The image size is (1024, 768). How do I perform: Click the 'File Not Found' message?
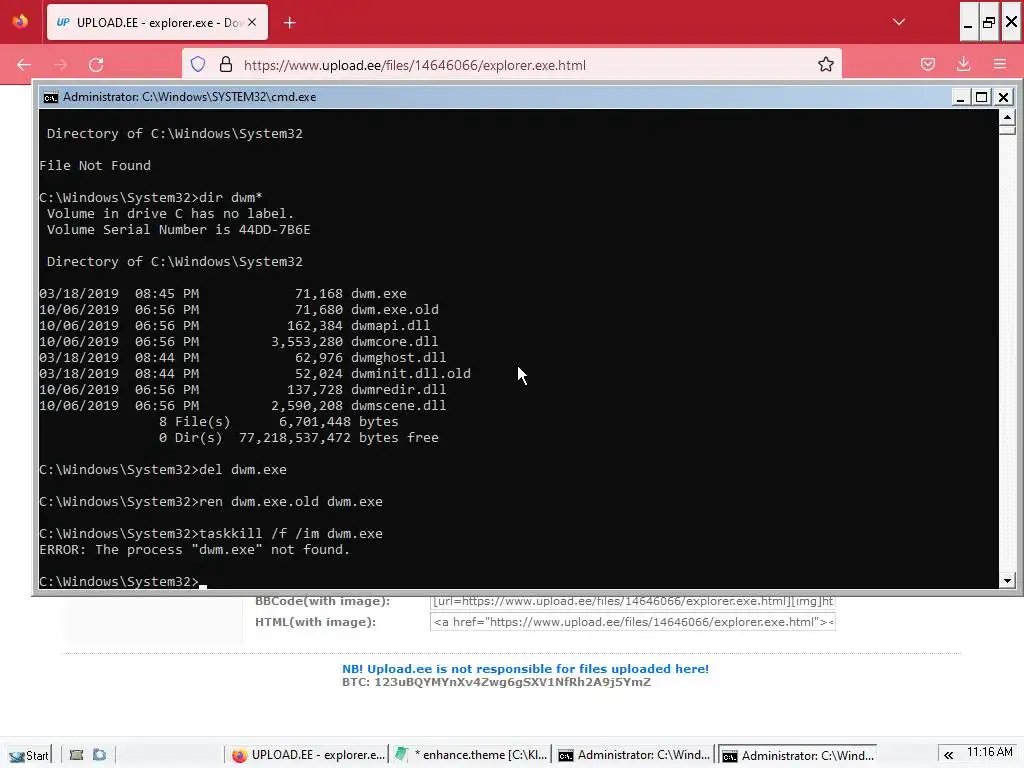[95, 165]
